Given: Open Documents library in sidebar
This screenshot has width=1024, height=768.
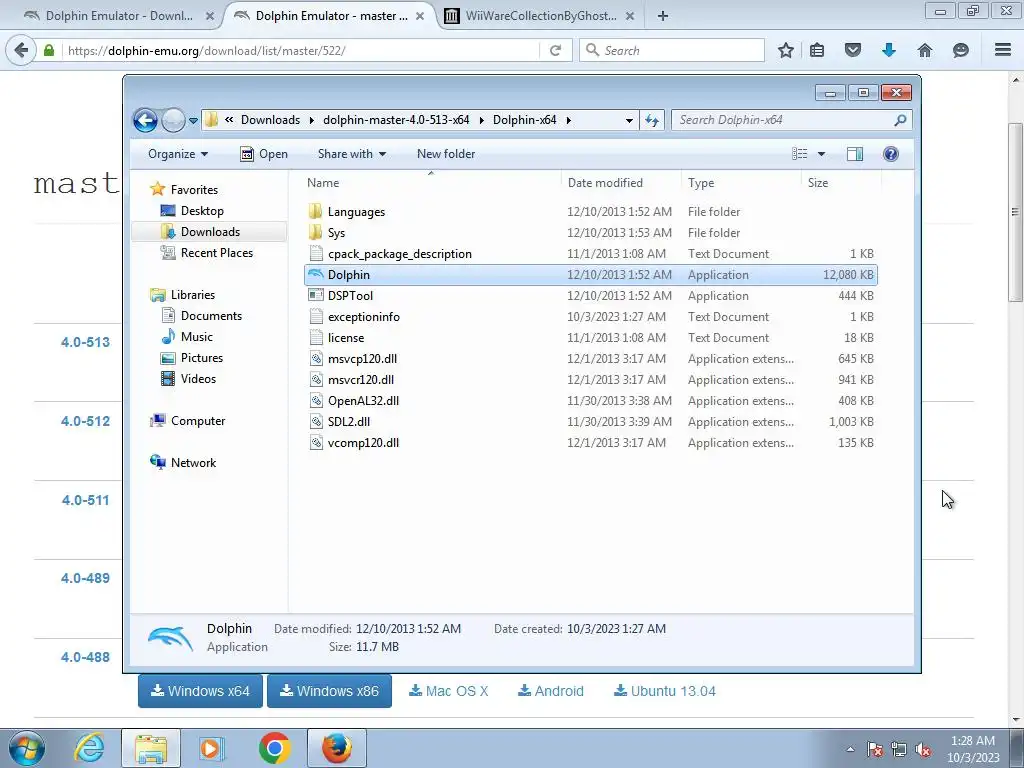Looking at the screenshot, I should [211, 316].
